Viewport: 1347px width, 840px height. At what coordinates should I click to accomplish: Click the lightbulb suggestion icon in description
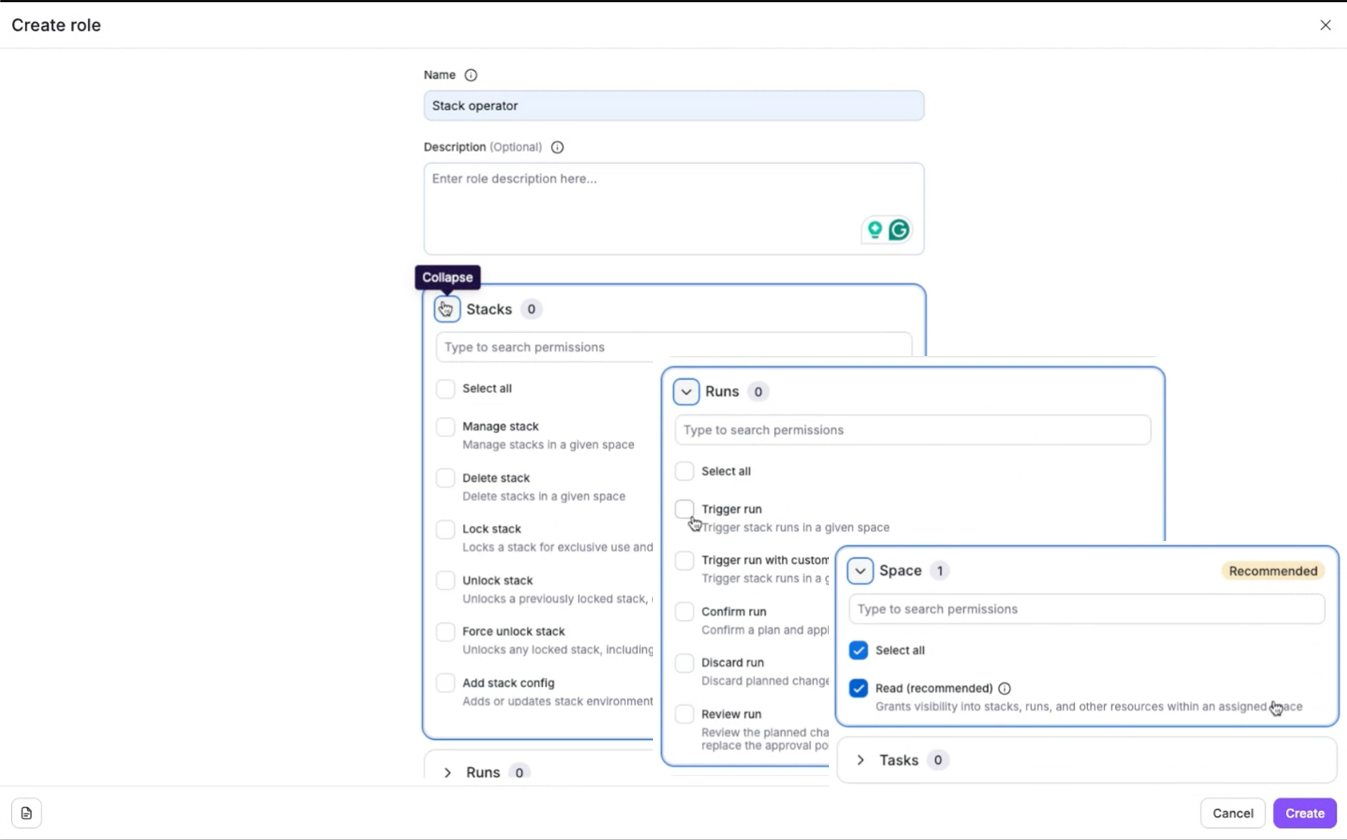pos(875,230)
